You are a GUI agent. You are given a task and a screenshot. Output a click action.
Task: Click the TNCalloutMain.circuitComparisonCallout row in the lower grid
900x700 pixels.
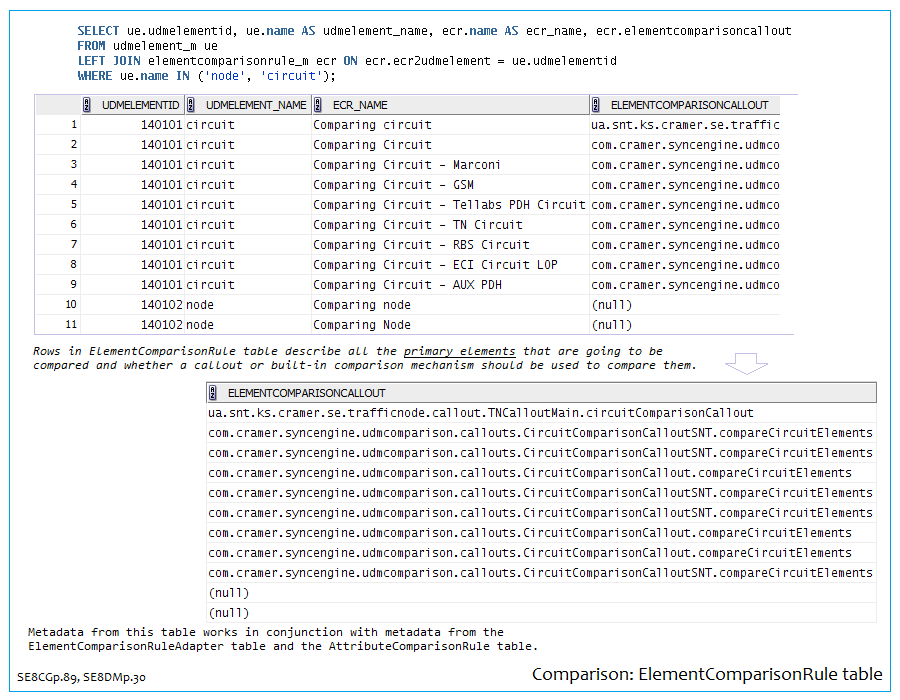point(480,413)
